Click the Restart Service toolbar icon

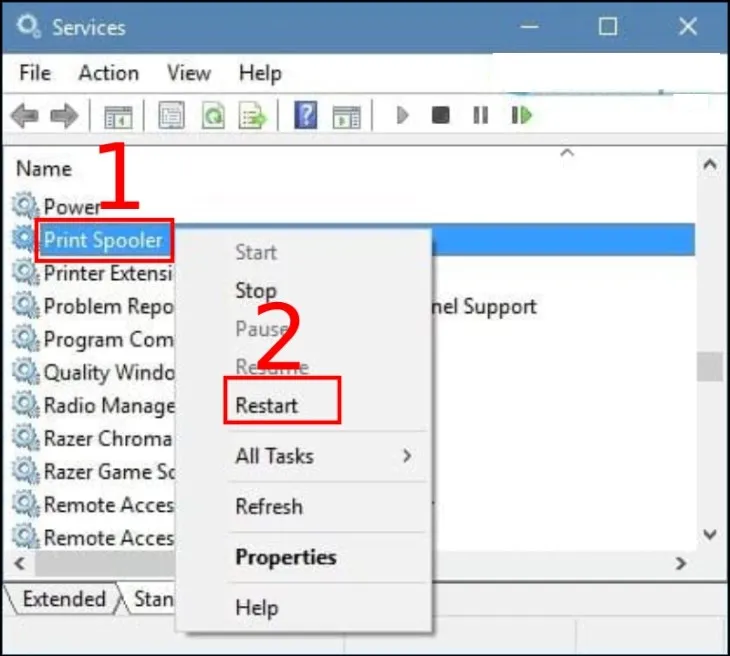coord(521,116)
